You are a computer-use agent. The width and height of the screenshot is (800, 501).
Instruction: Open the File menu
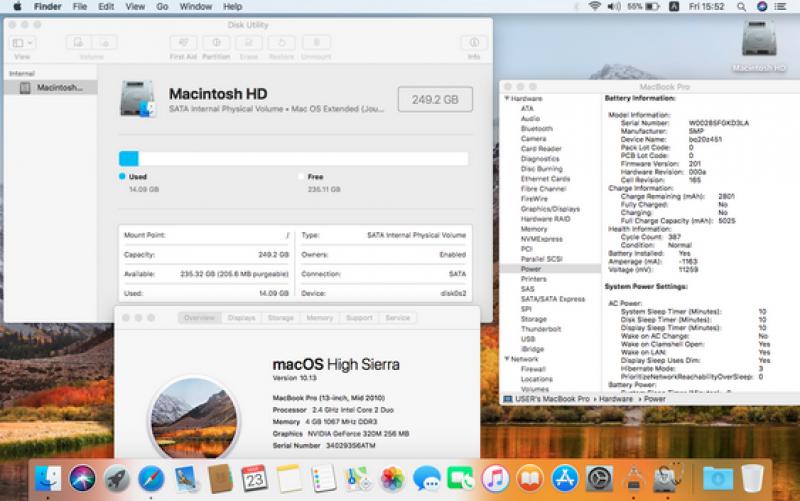[x=80, y=7]
